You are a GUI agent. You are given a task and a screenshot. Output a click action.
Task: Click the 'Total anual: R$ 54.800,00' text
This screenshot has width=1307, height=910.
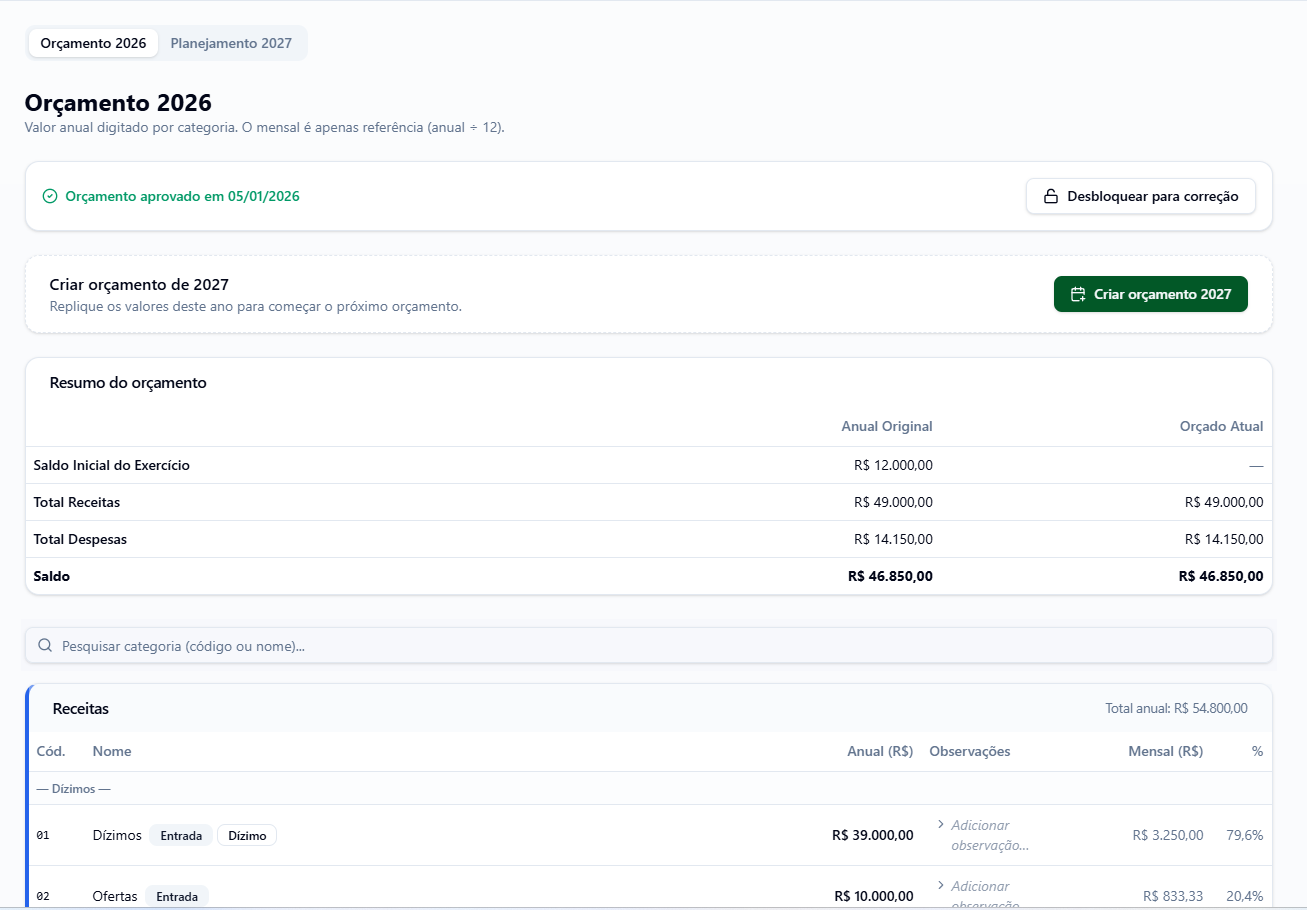point(1176,708)
